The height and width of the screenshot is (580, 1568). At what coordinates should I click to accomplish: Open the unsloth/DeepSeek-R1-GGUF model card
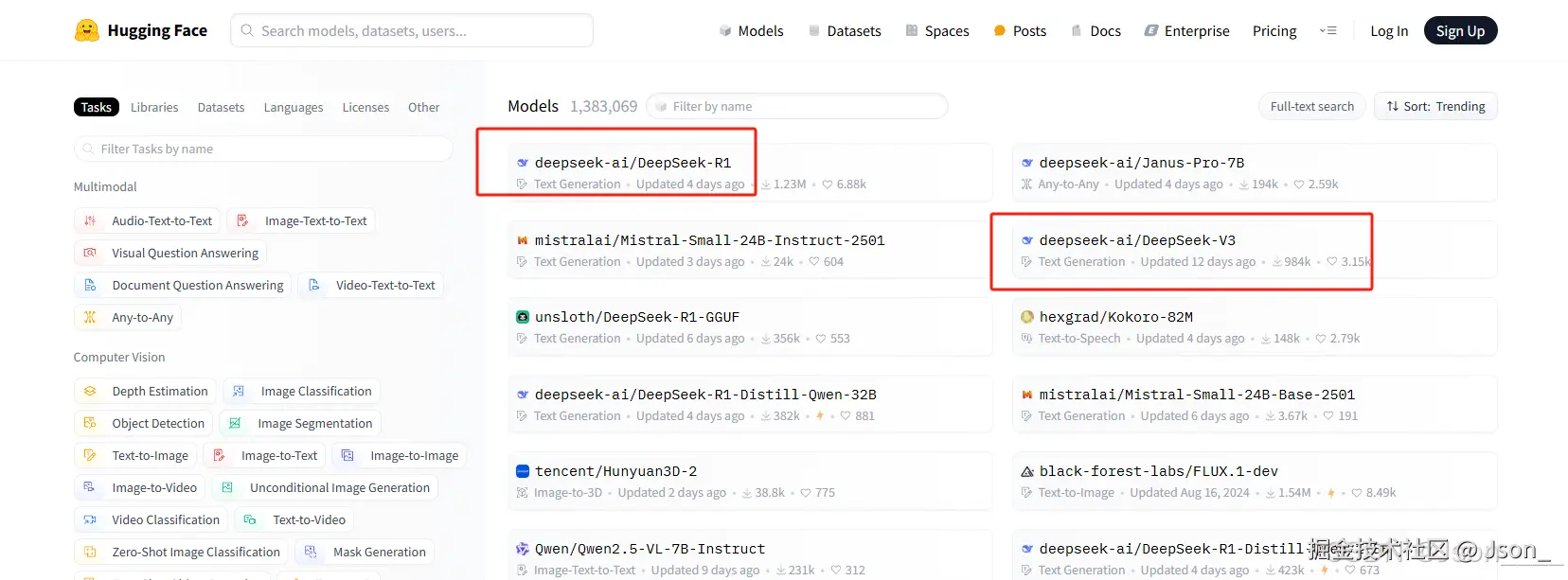tap(750, 326)
